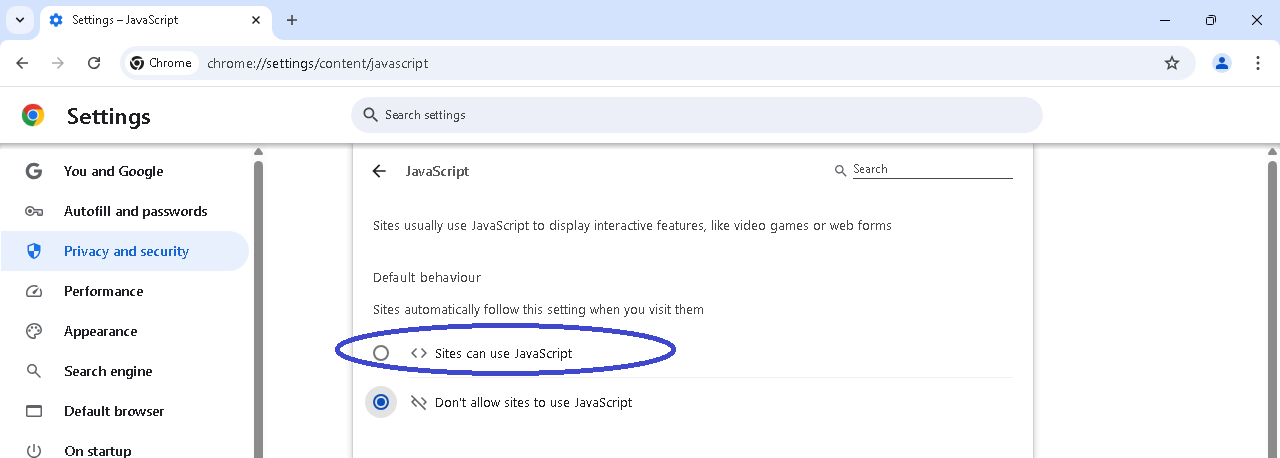Click the JavaScript page Search field
Screen dimensions: 1280x458
tap(932, 170)
